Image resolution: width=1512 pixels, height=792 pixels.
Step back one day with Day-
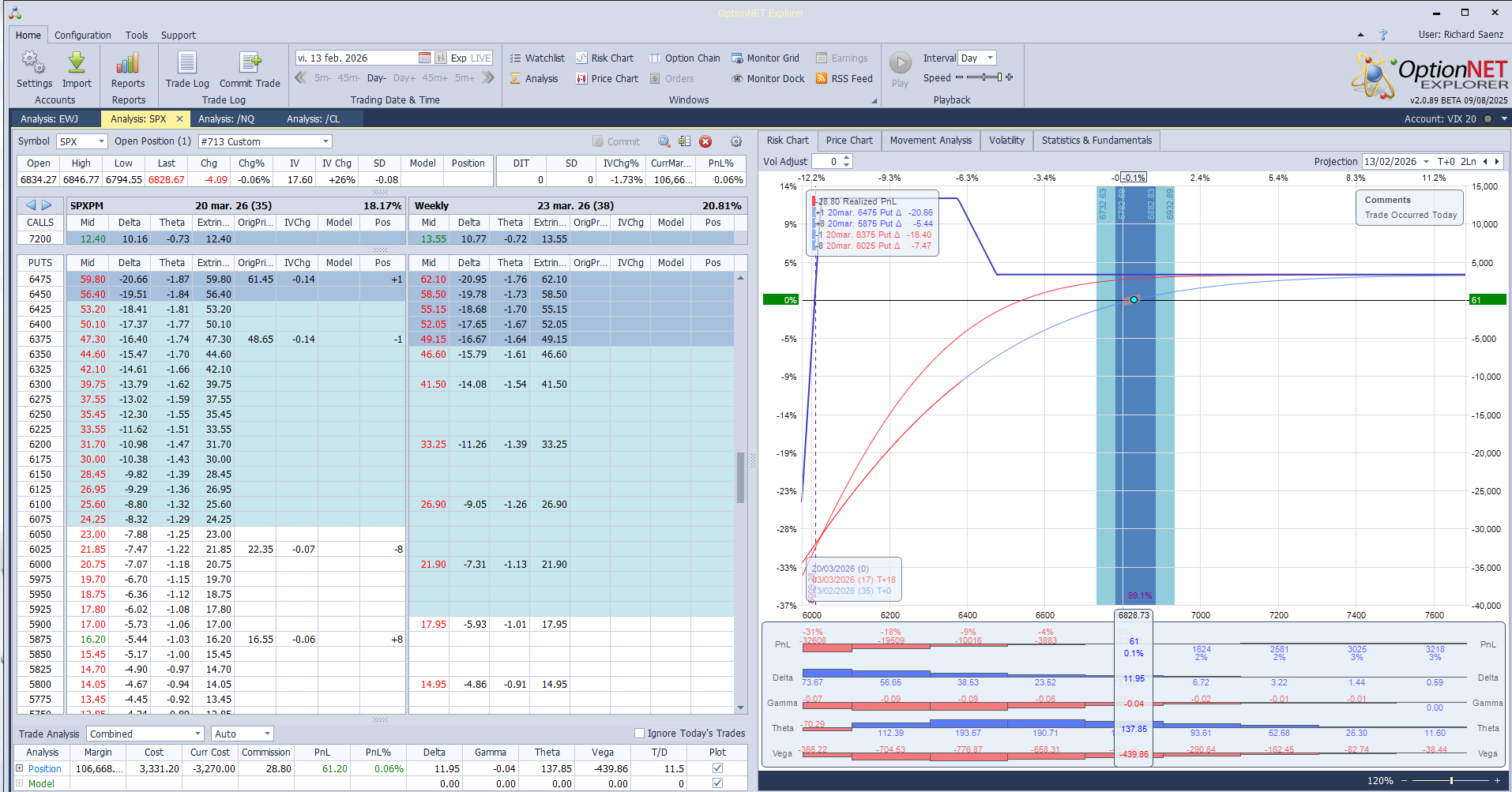click(x=377, y=78)
